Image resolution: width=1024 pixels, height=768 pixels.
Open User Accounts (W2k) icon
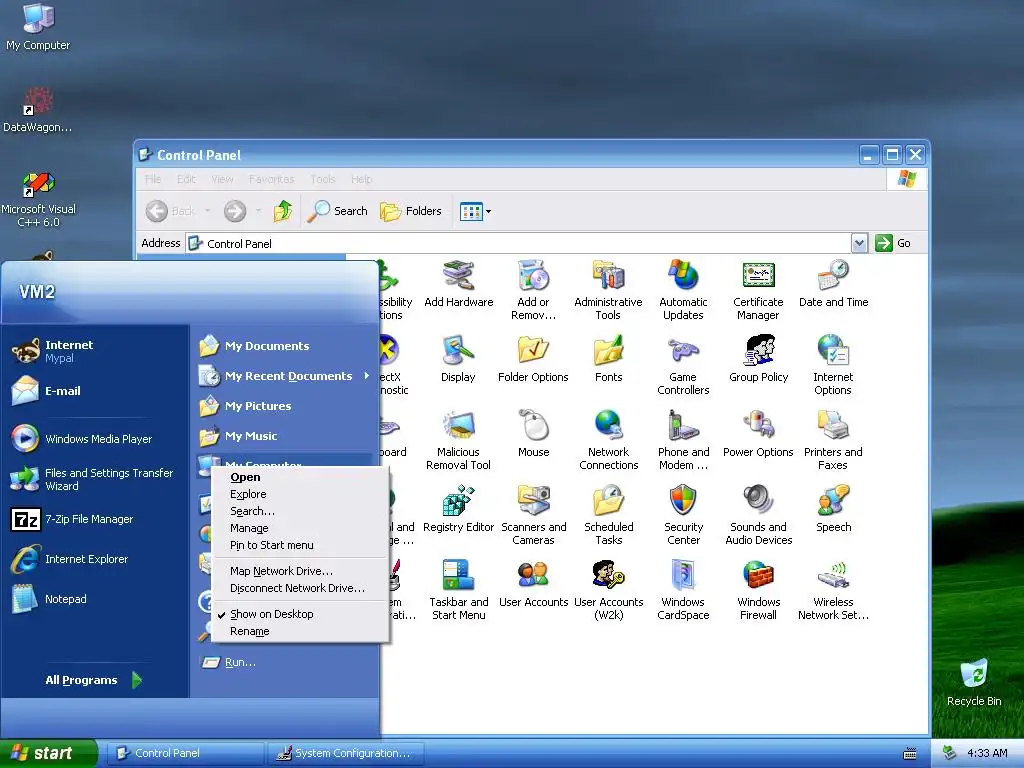[x=609, y=590]
